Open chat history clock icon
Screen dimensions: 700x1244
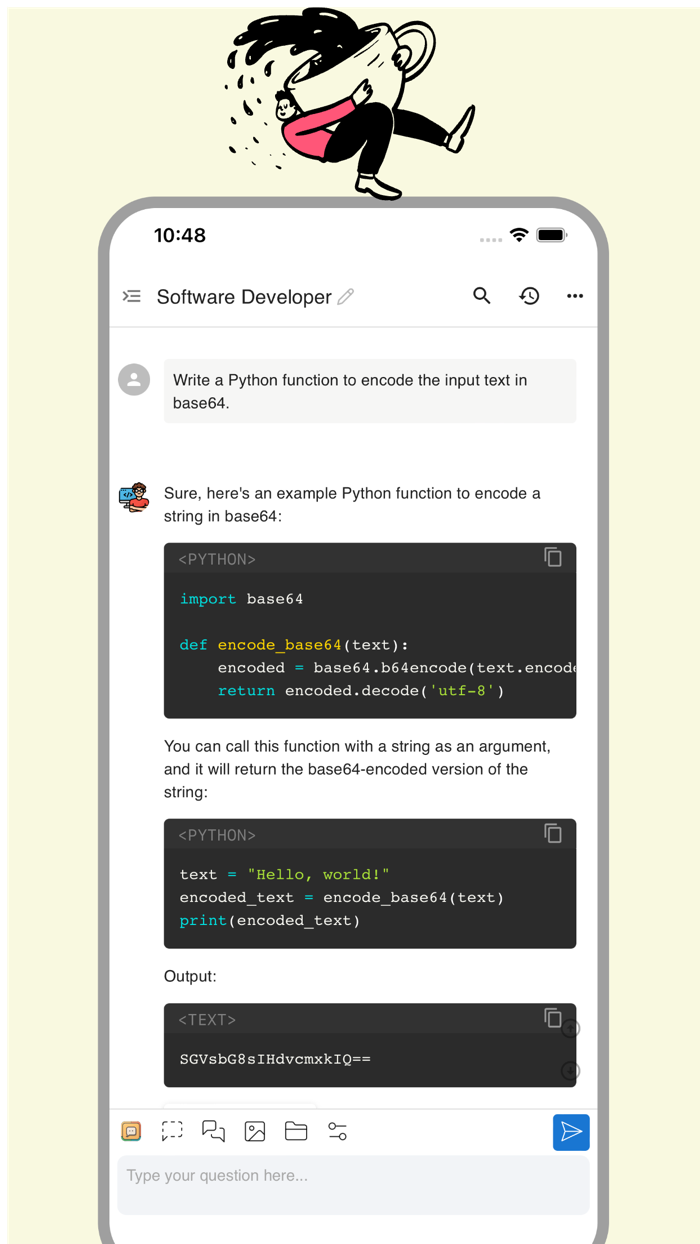[529, 296]
